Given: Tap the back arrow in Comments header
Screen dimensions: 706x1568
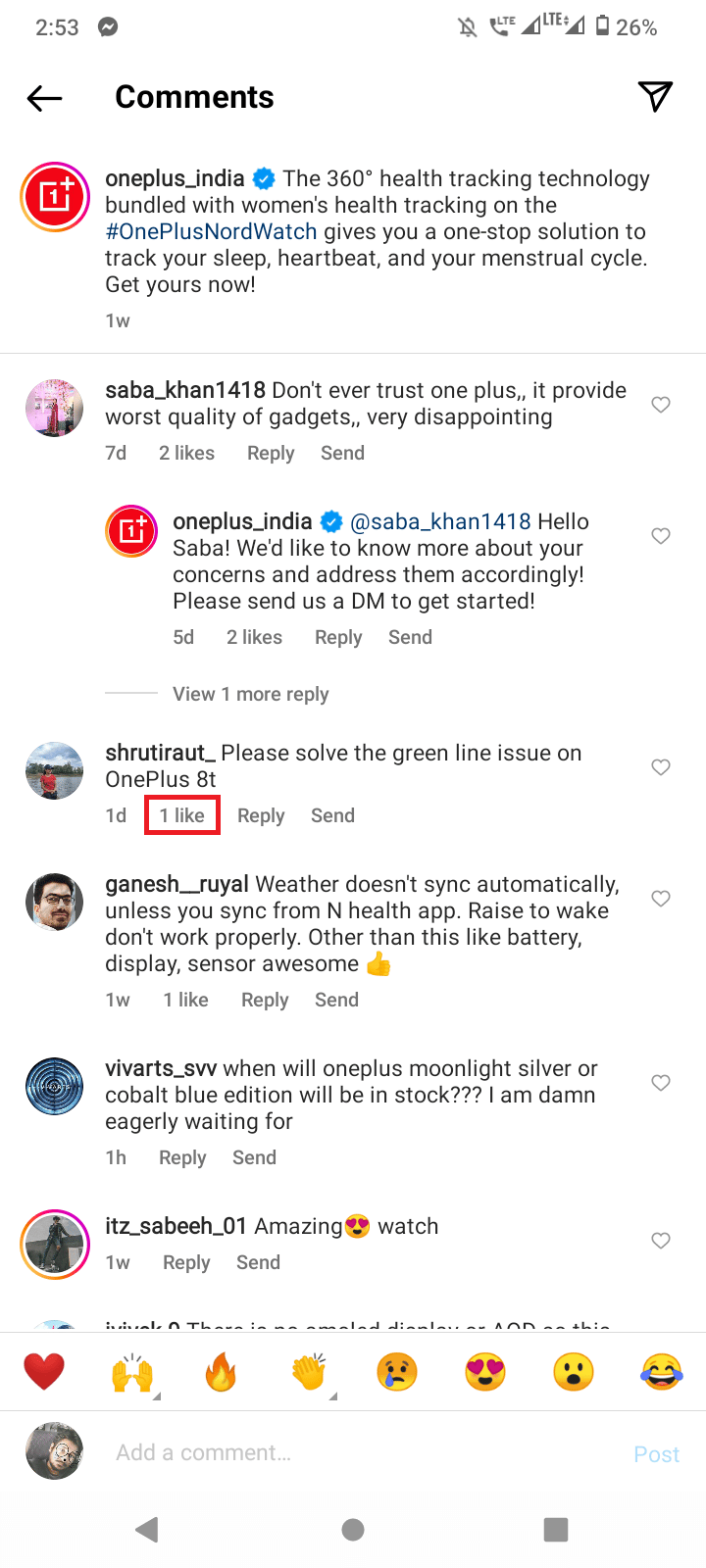Looking at the screenshot, I should pyautogui.click(x=45, y=97).
